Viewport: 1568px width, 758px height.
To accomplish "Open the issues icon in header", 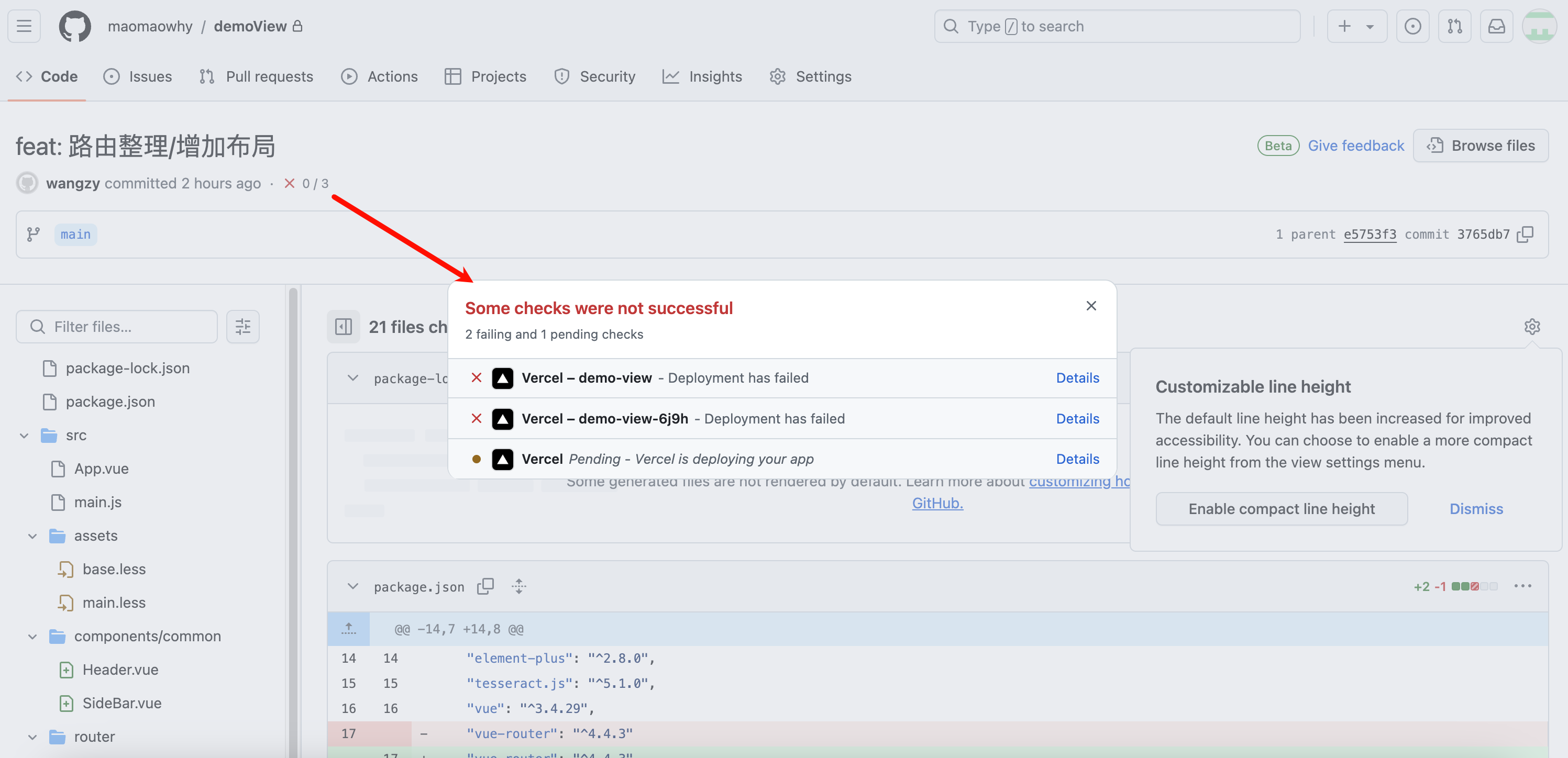I will [x=1412, y=26].
